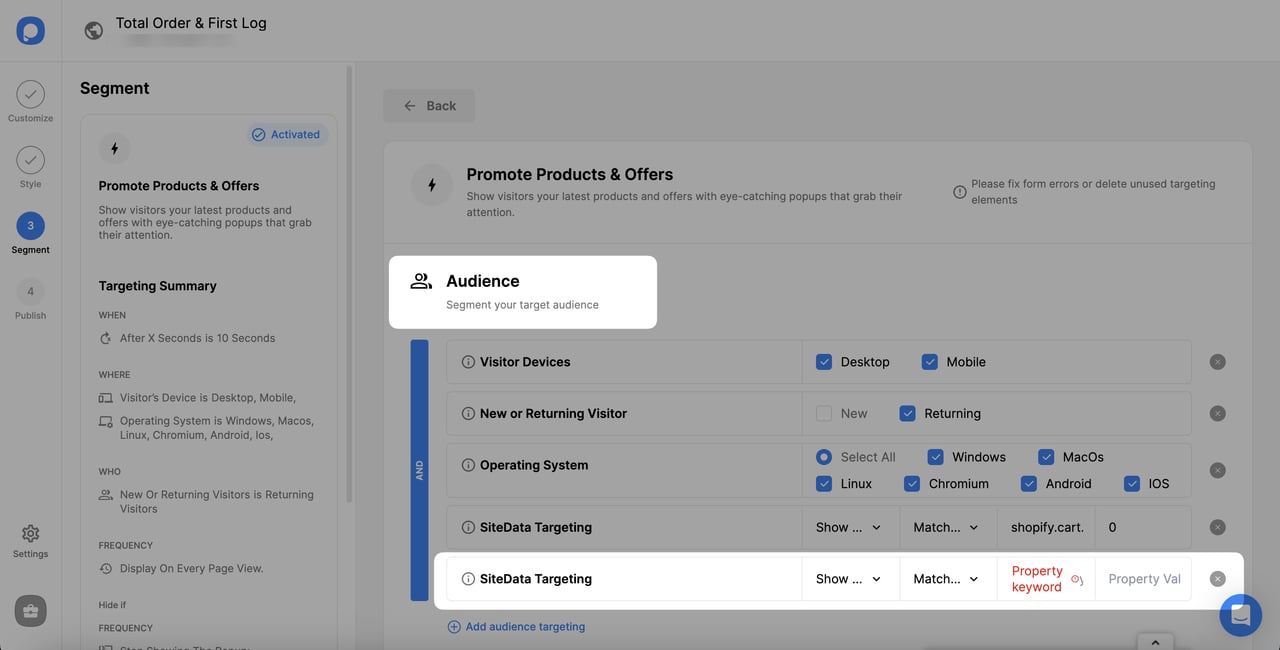Click the plus icon for adding targeting

click(x=454, y=627)
